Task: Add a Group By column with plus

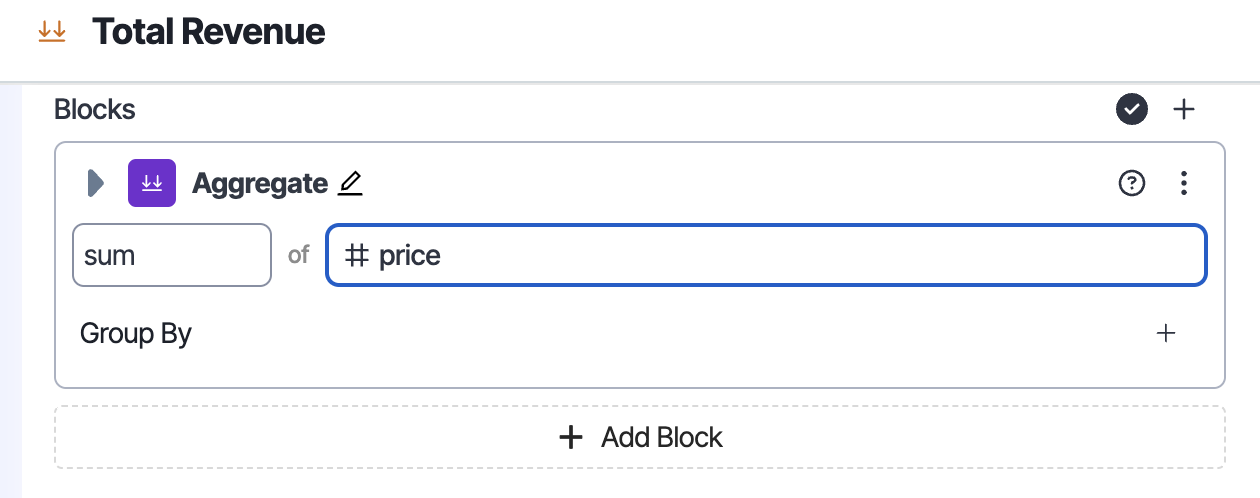Action: [1165, 333]
